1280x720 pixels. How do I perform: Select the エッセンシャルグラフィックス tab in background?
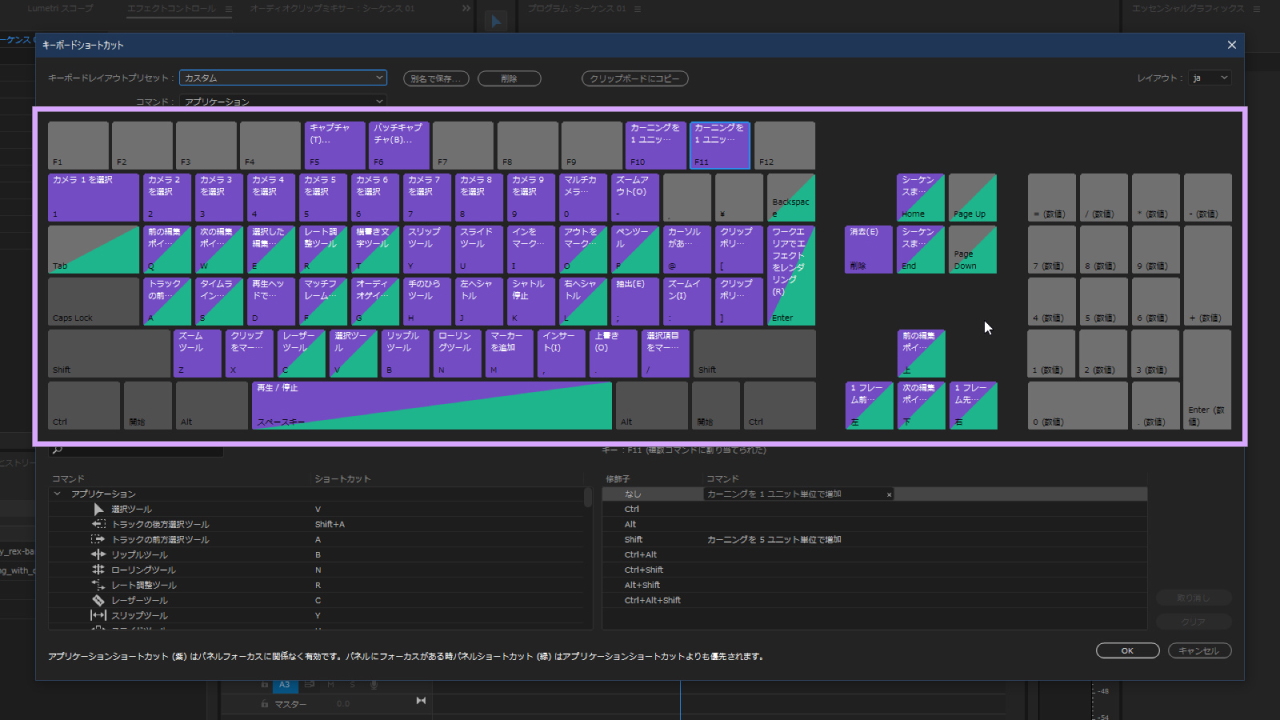pyautogui.click(x=1187, y=9)
